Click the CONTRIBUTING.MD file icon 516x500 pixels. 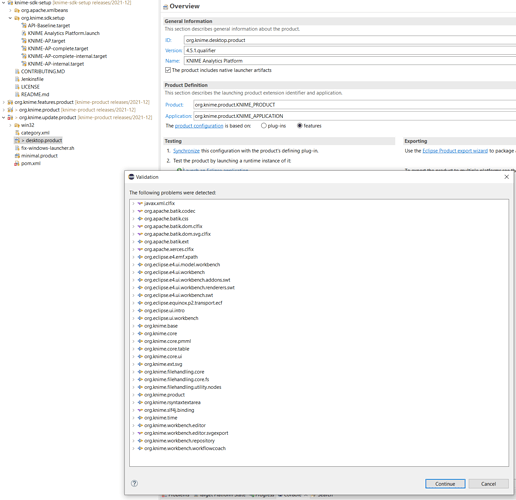(x=17, y=71)
